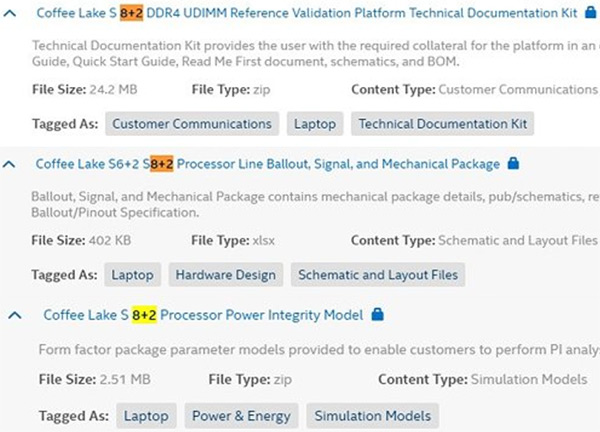Click the 24.2 MB file size value
600x432 pixels.
point(113,90)
